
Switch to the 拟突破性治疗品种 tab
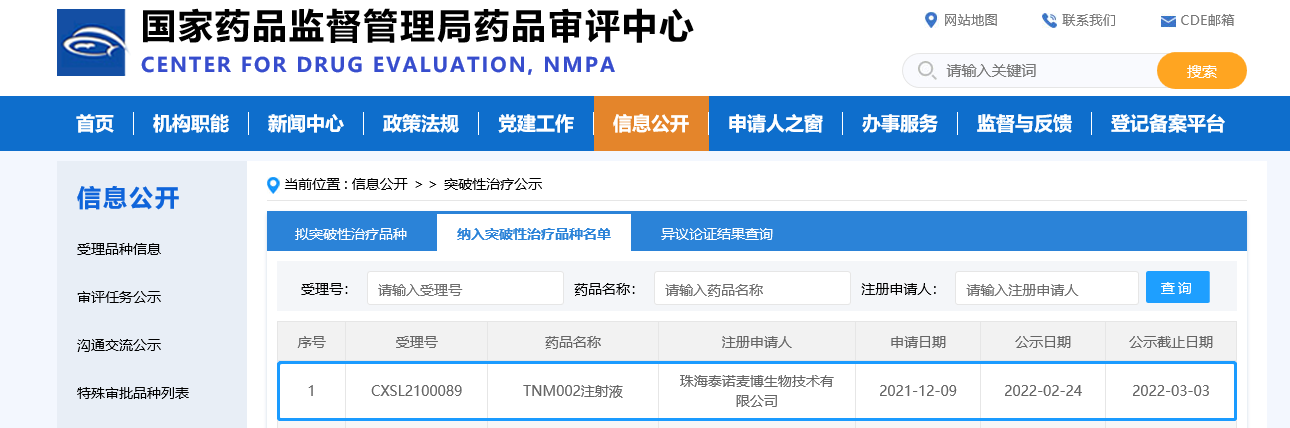pyautogui.click(x=351, y=234)
